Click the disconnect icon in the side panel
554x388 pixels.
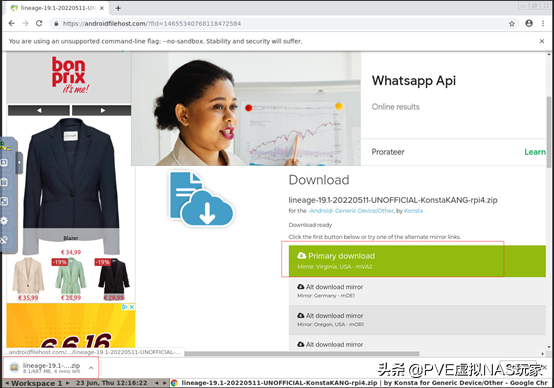pyautogui.click(x=4, y=240)
